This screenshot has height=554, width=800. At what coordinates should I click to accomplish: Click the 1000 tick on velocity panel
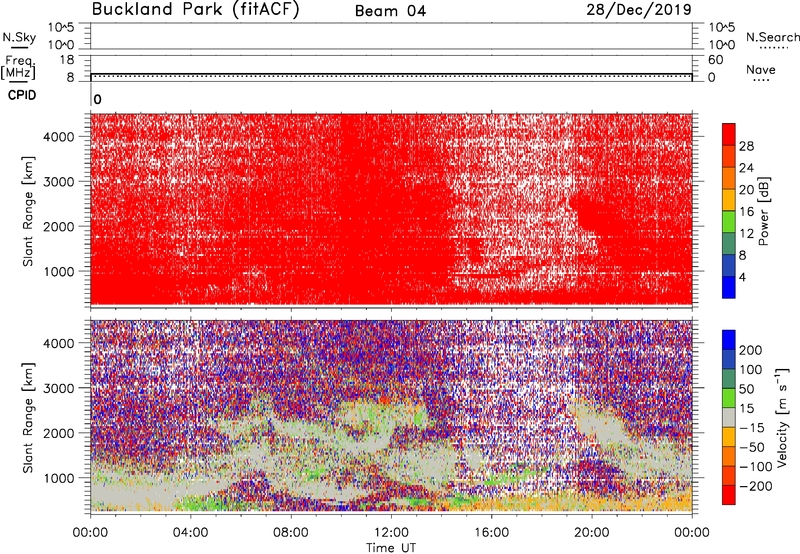[58, 478]
